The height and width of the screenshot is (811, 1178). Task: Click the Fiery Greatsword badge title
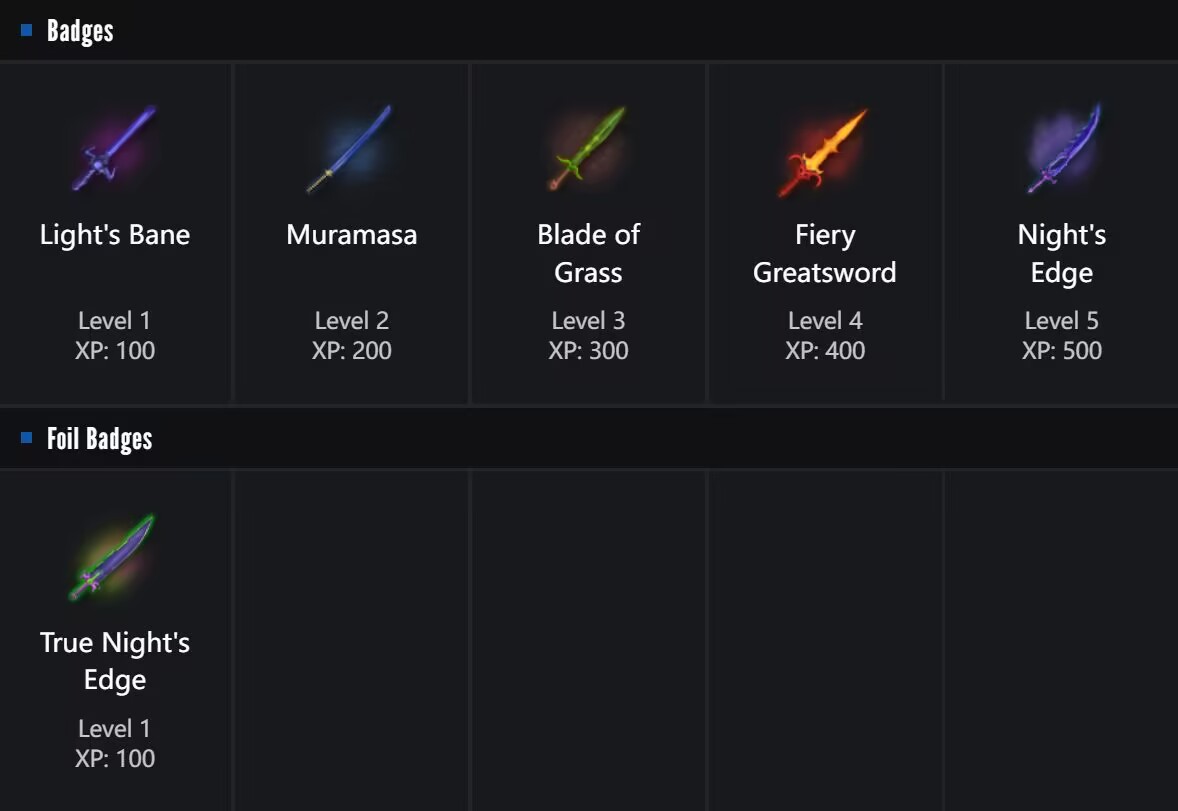825,253
